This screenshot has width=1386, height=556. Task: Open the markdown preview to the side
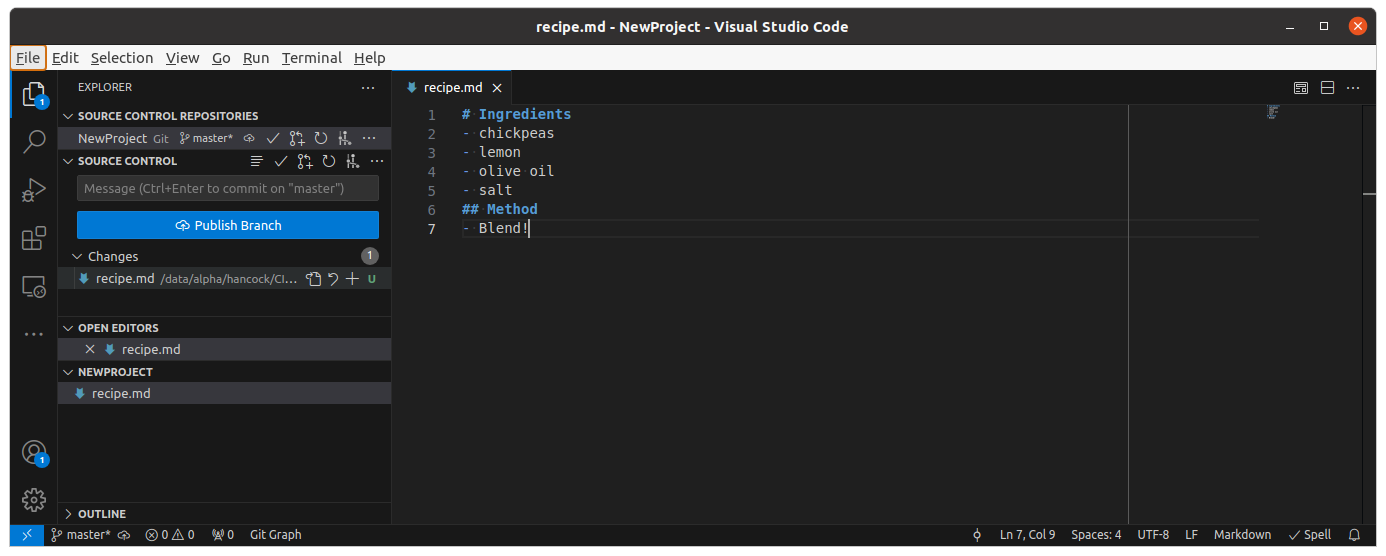1301,88
